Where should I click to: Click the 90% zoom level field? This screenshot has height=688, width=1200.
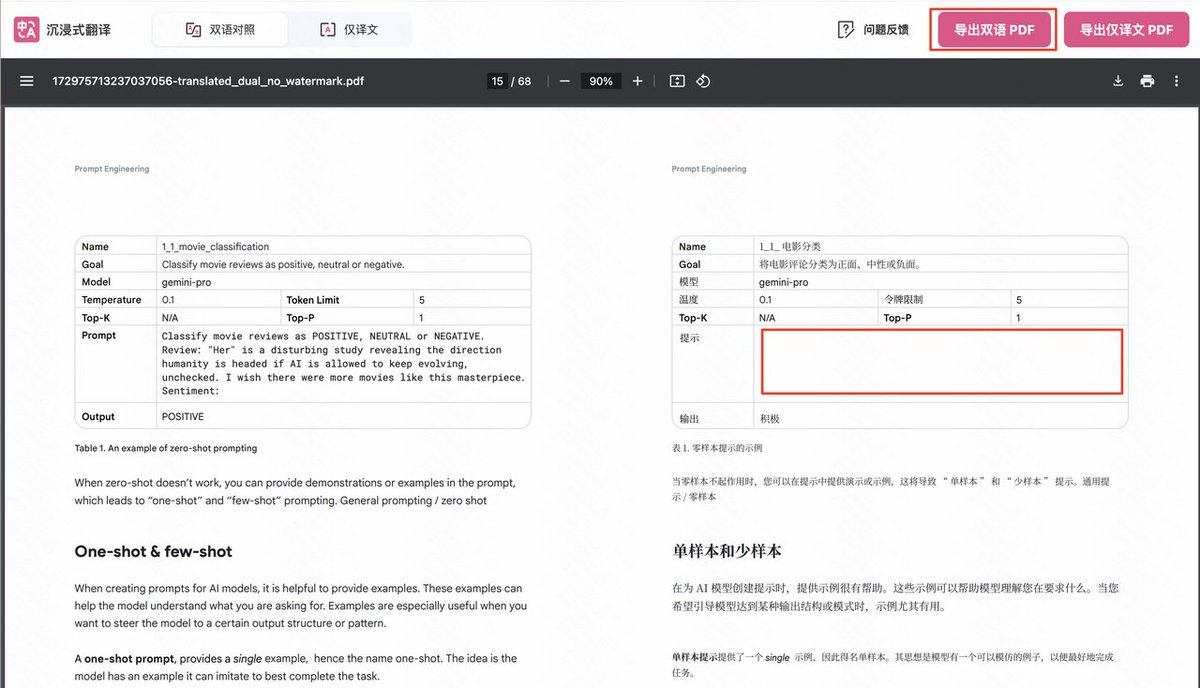pos(601,81)
